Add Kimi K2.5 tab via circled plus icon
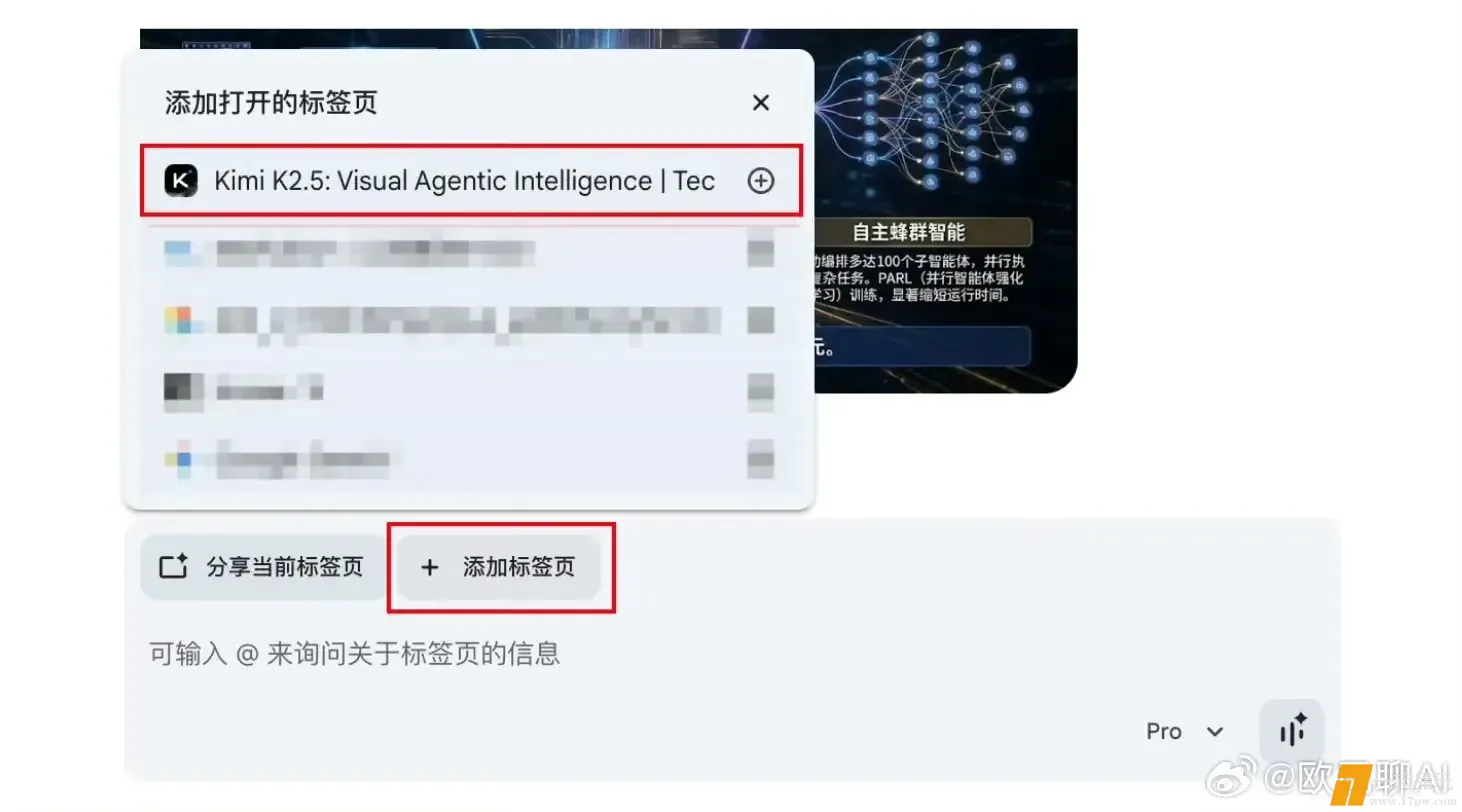Screen dimensions: 1462x812 (761, 181)
